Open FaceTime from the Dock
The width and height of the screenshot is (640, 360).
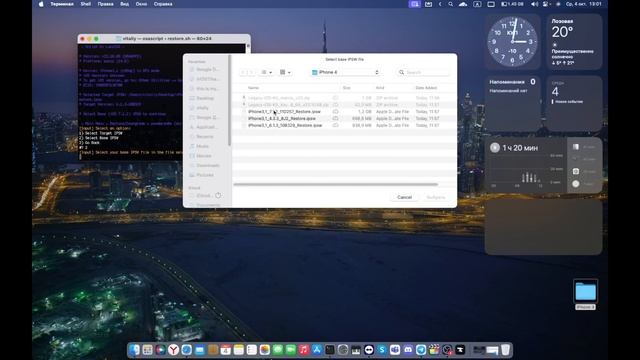[x=291, y=350]
